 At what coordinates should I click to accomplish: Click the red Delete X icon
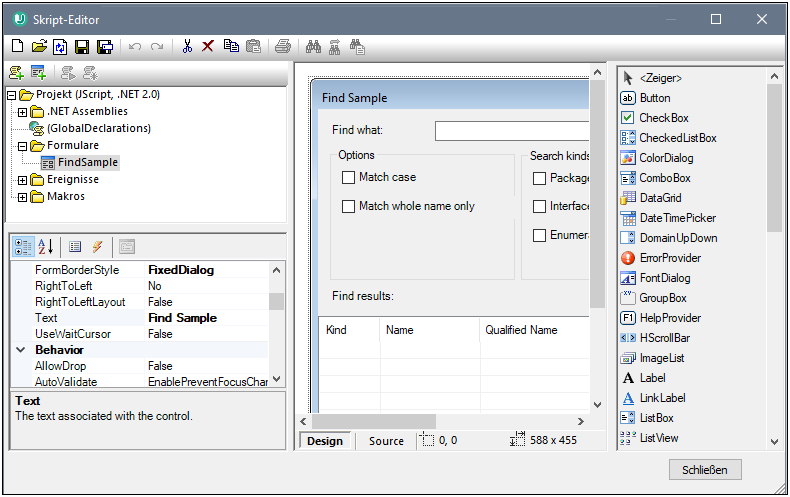click(x=208, y=46)
